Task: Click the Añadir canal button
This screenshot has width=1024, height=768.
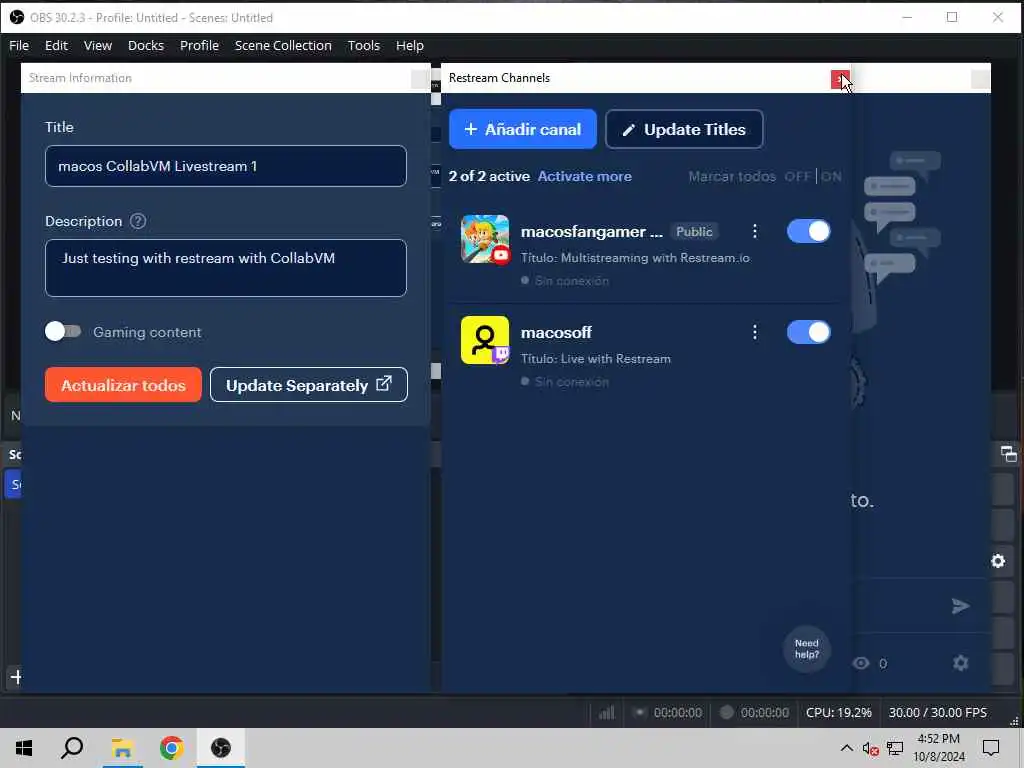Action: (522, 129)
